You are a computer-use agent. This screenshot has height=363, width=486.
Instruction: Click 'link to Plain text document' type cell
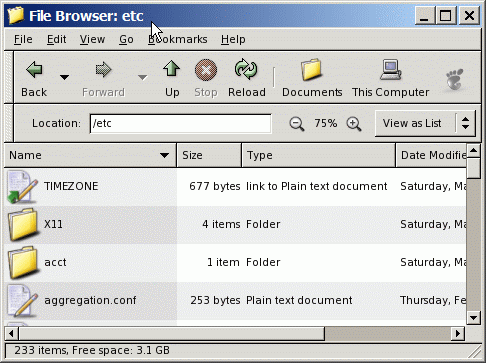(317, 186)
